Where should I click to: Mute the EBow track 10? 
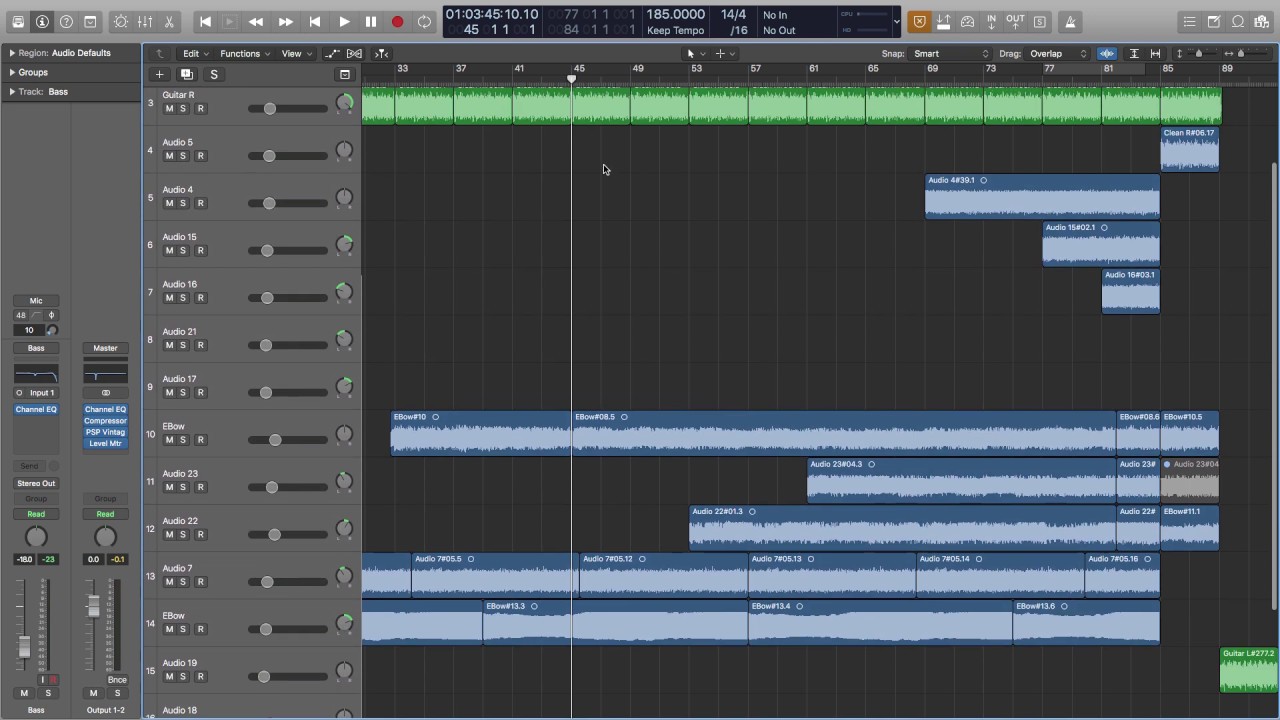pos(169,440)
